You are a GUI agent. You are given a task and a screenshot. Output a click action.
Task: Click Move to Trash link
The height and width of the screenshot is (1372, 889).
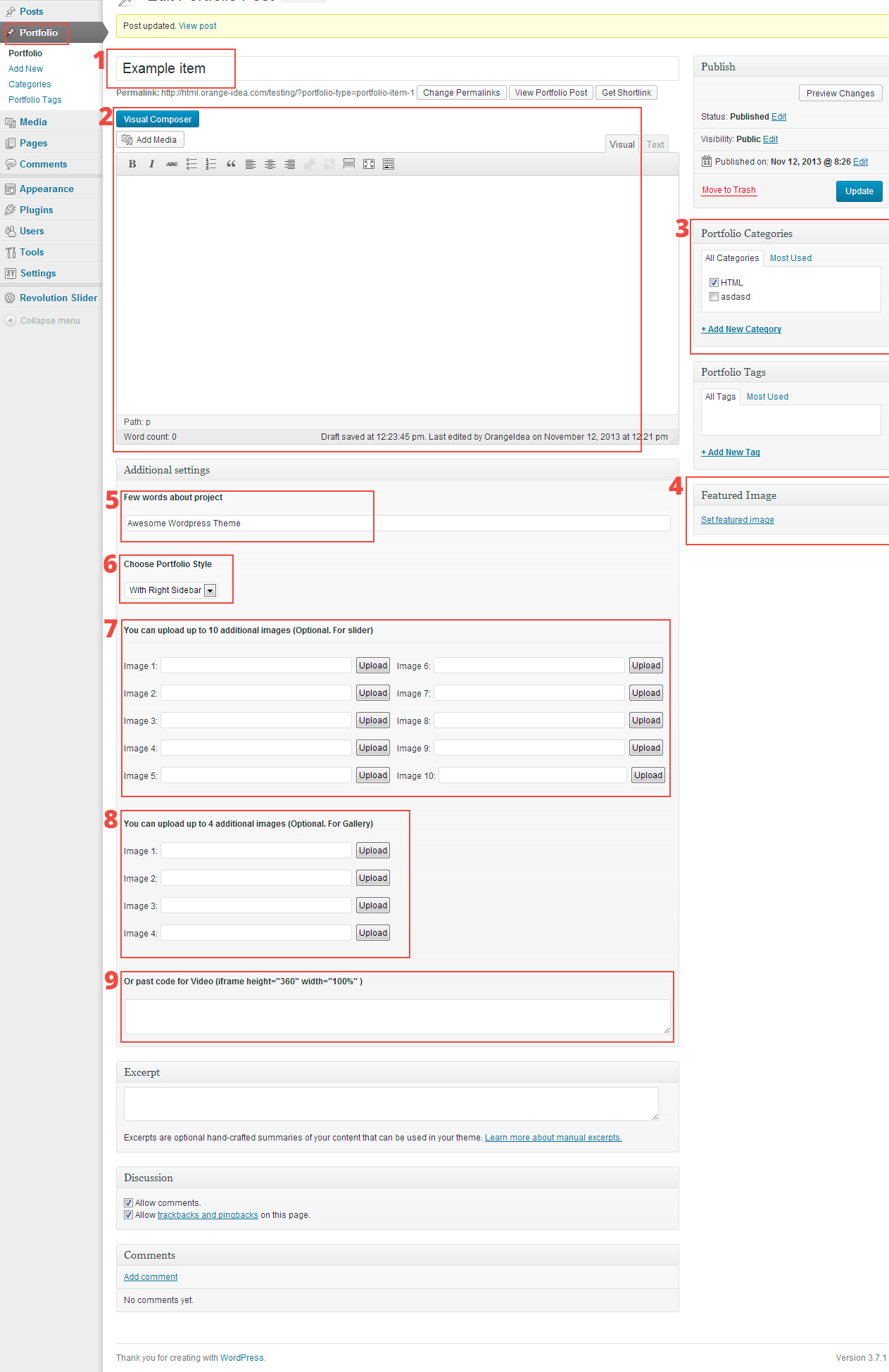[x=729, y=190]
